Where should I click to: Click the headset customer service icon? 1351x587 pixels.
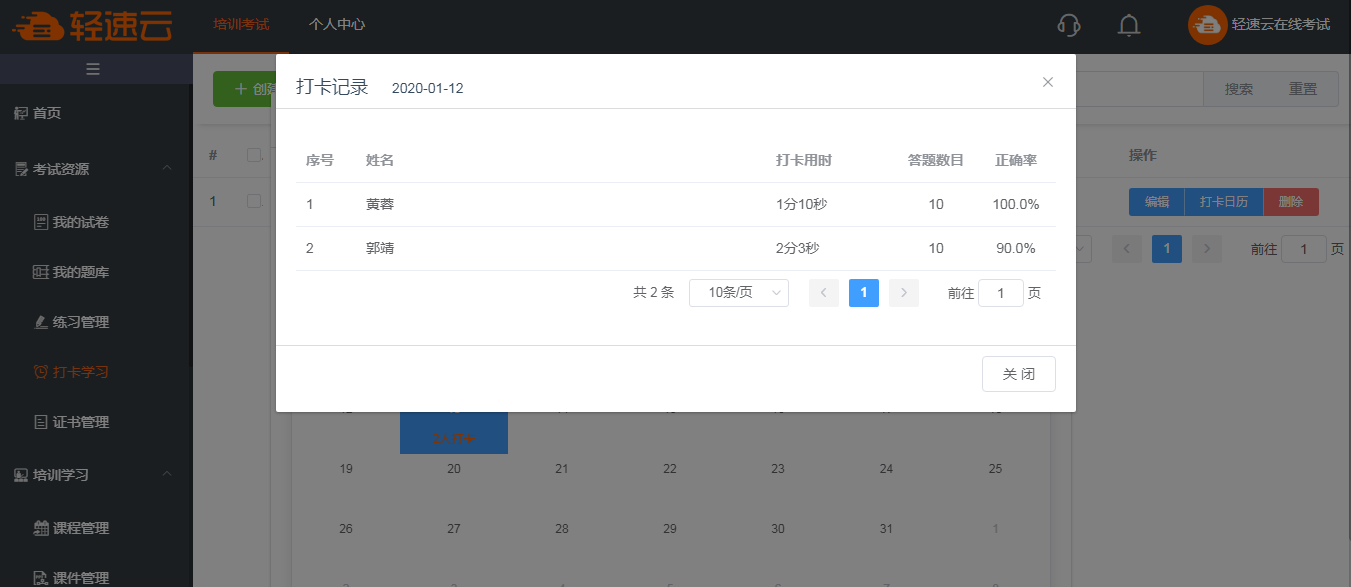(x=1069, y=25)
